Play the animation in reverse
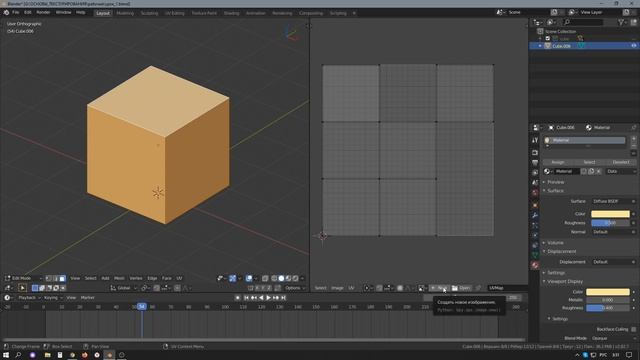 pyautogui.click(x=261, y=298)
